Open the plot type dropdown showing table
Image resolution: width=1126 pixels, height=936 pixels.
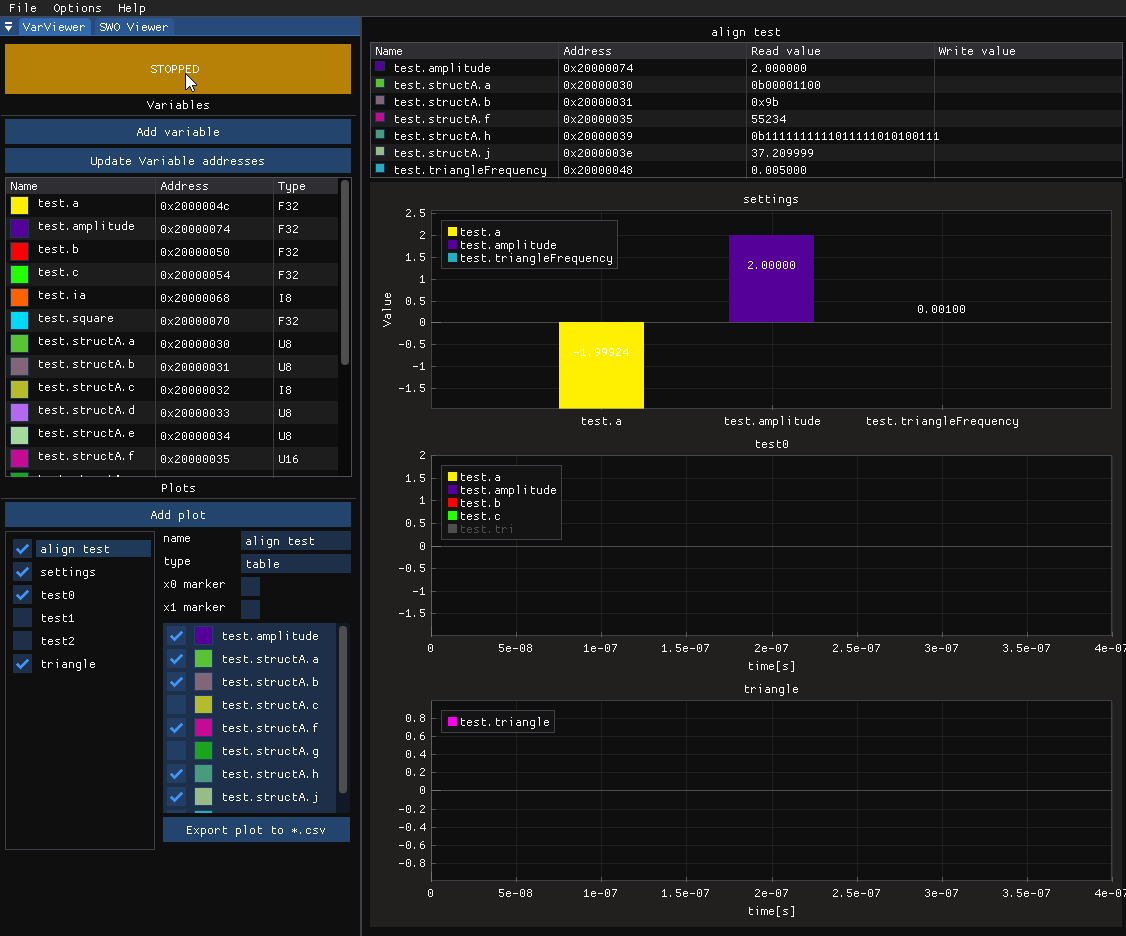(296, 564)
